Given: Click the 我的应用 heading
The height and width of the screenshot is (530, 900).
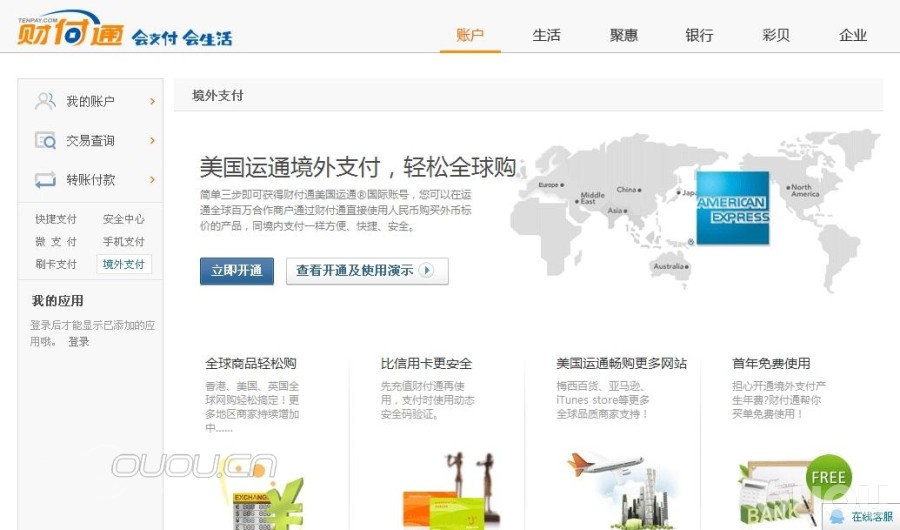Looking at the screenshot, I should (57, 301).
